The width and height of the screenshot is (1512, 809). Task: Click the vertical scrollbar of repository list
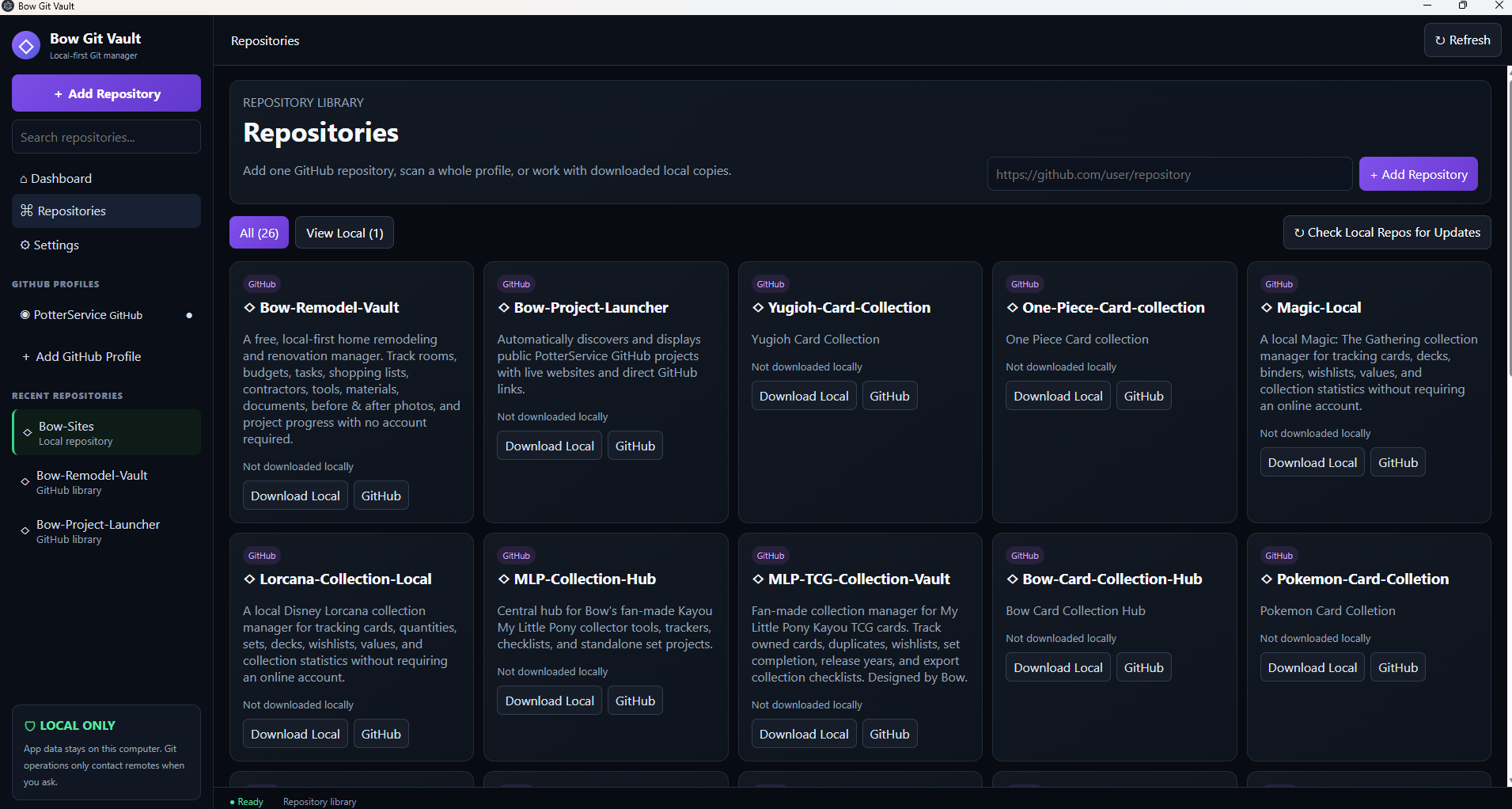1508,427
